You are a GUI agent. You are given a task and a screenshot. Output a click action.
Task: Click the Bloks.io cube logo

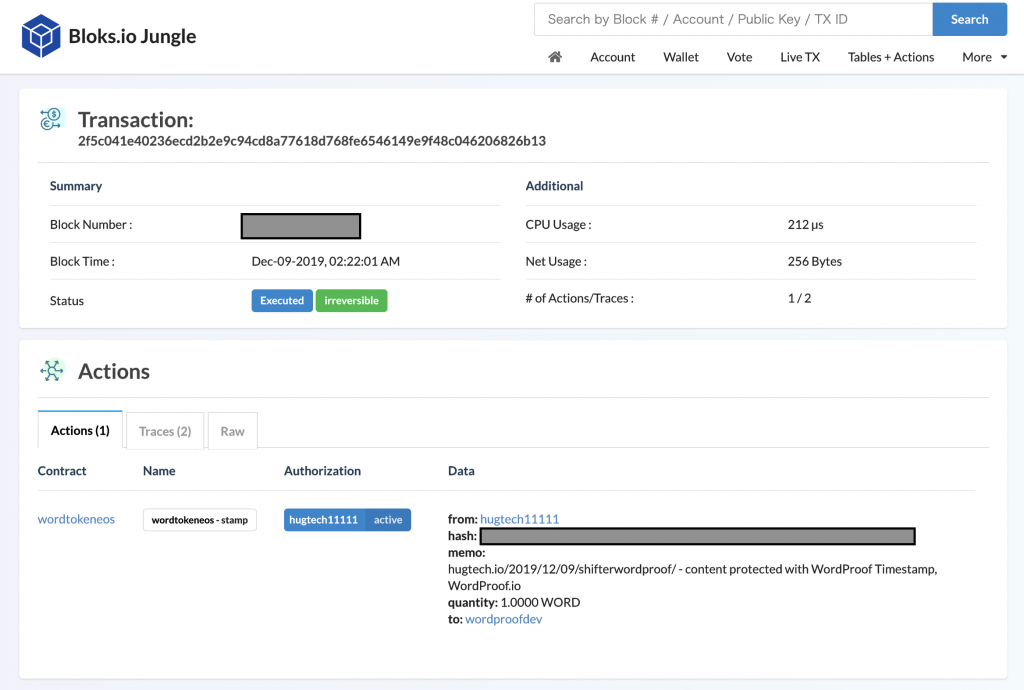[41, 36]
